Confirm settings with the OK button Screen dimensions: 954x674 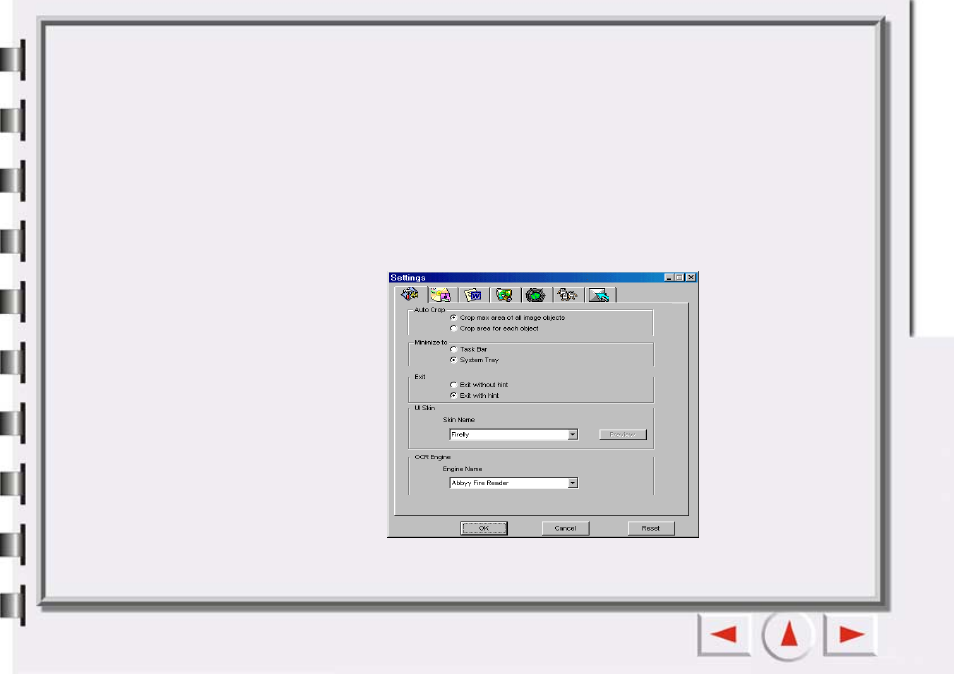[x=484, y=528]
